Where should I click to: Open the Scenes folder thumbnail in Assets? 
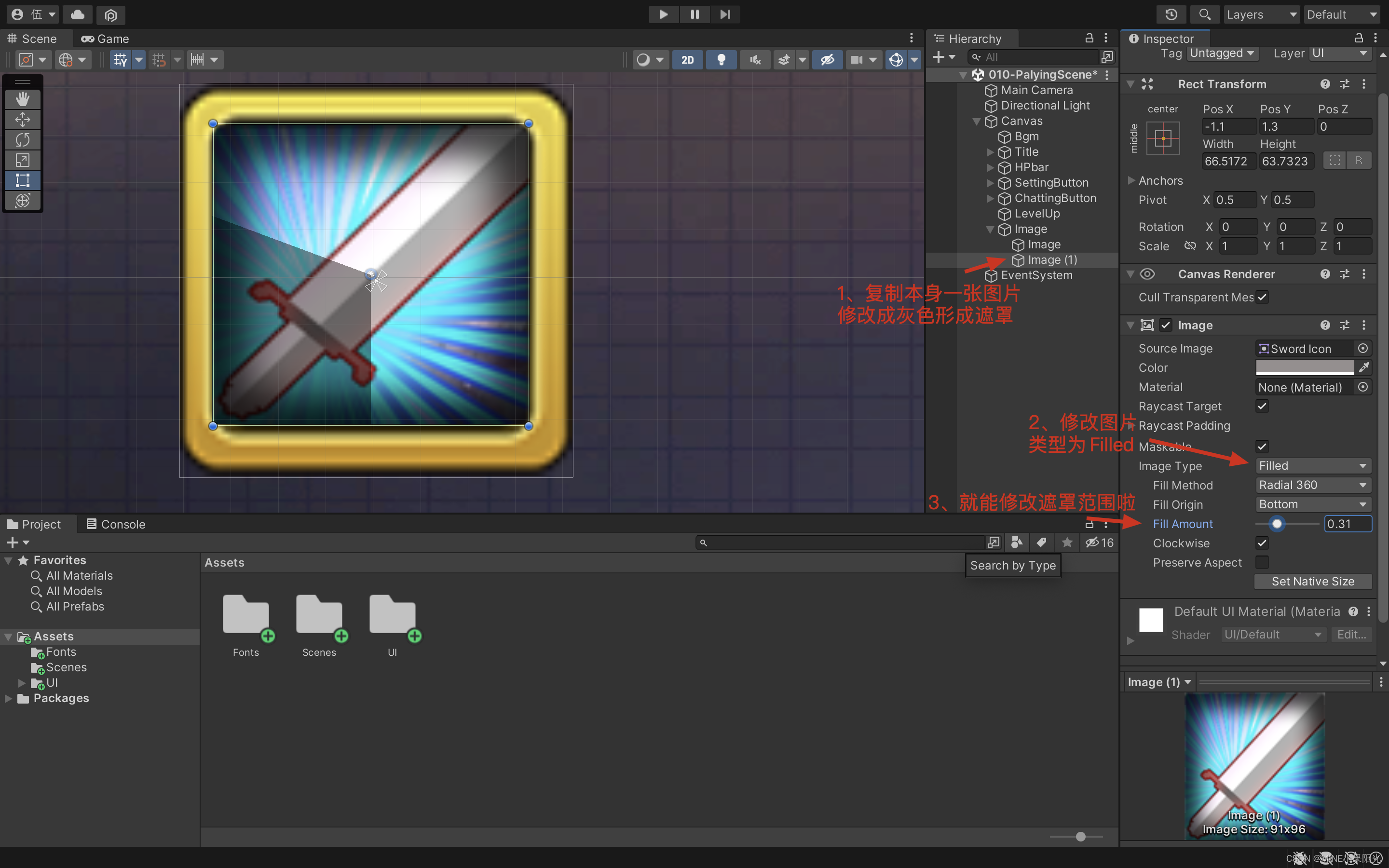319,618
